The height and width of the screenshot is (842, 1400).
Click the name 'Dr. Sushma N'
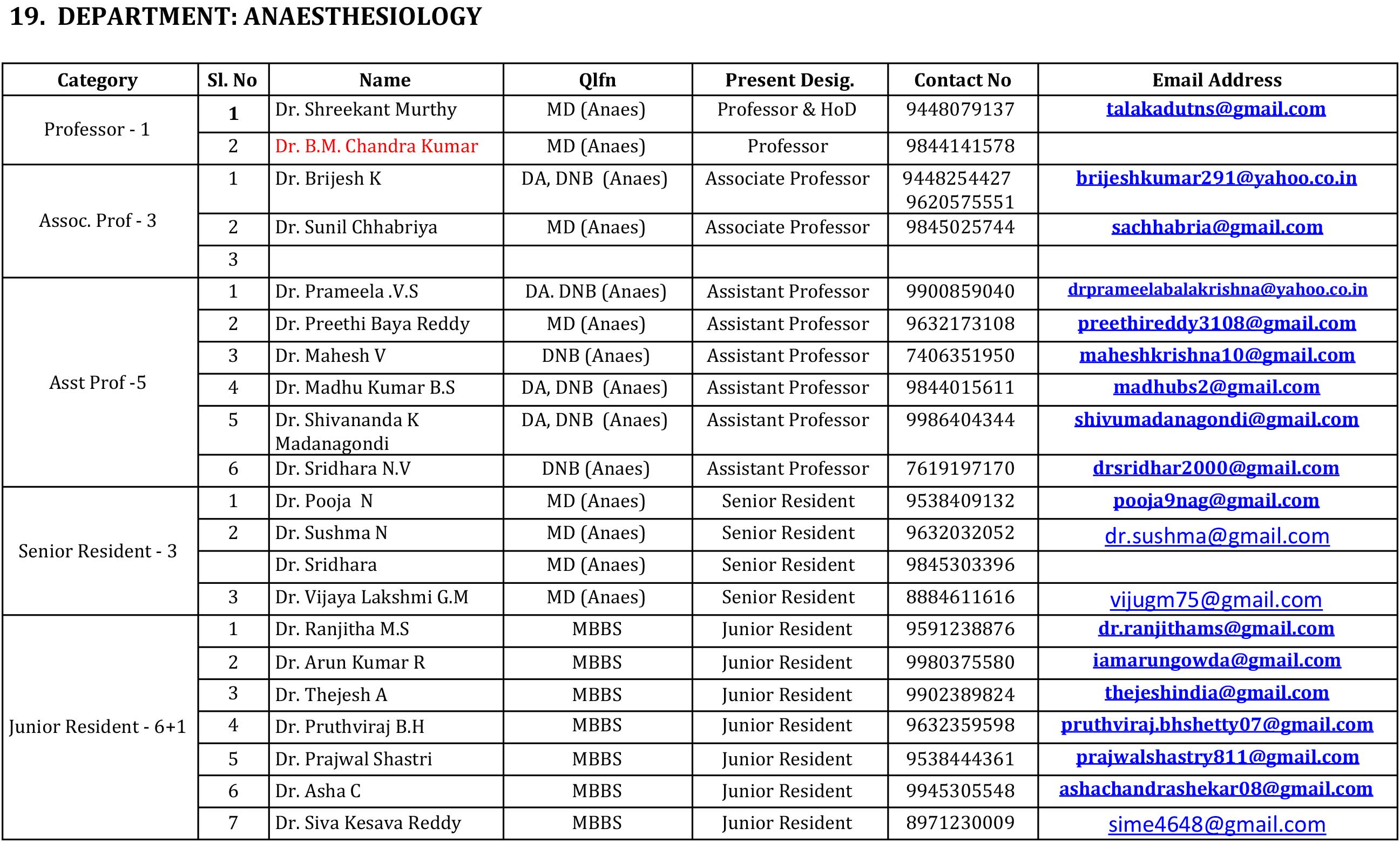coord(331,533)
